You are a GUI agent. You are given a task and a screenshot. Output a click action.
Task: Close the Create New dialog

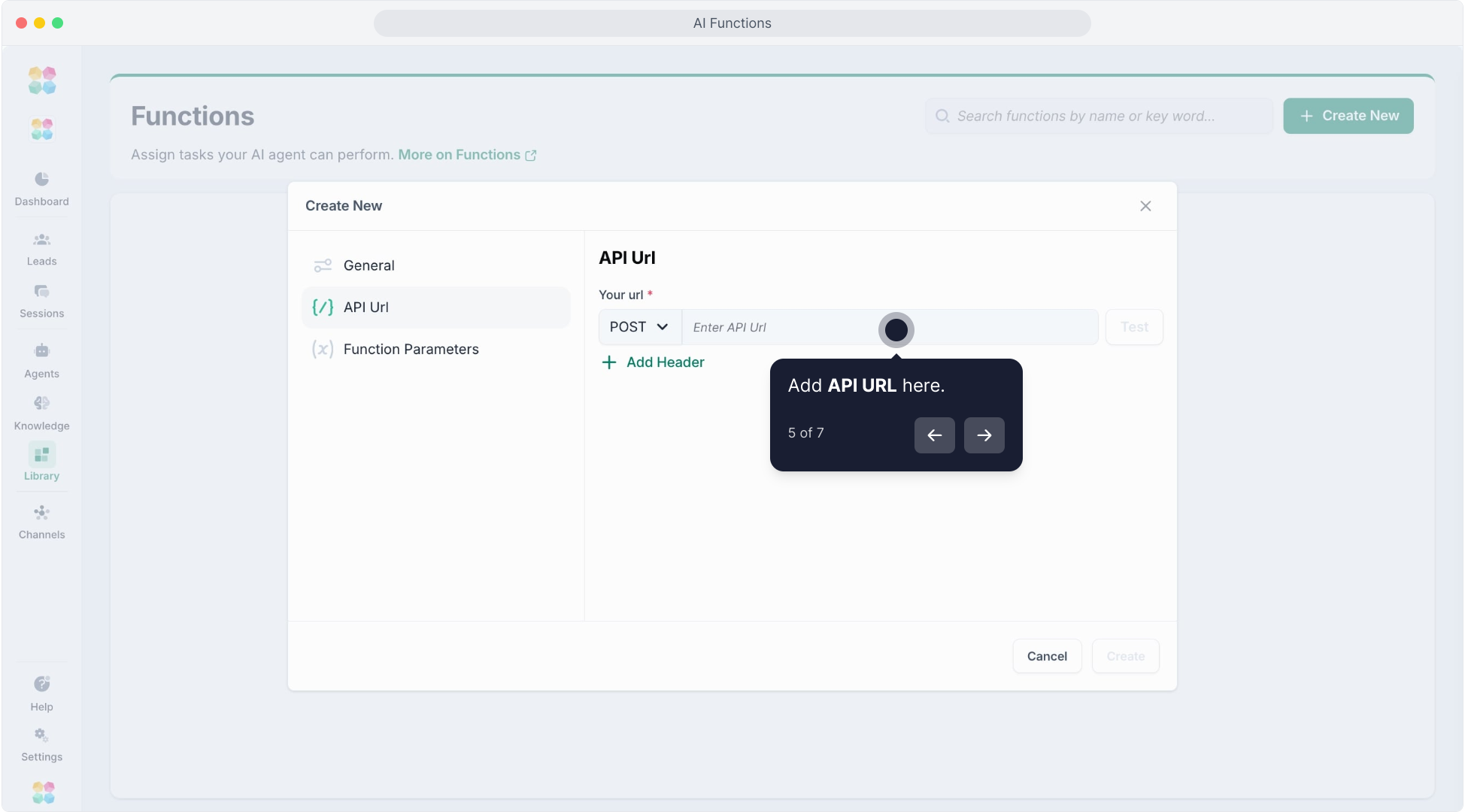[x=1145, y=206]
